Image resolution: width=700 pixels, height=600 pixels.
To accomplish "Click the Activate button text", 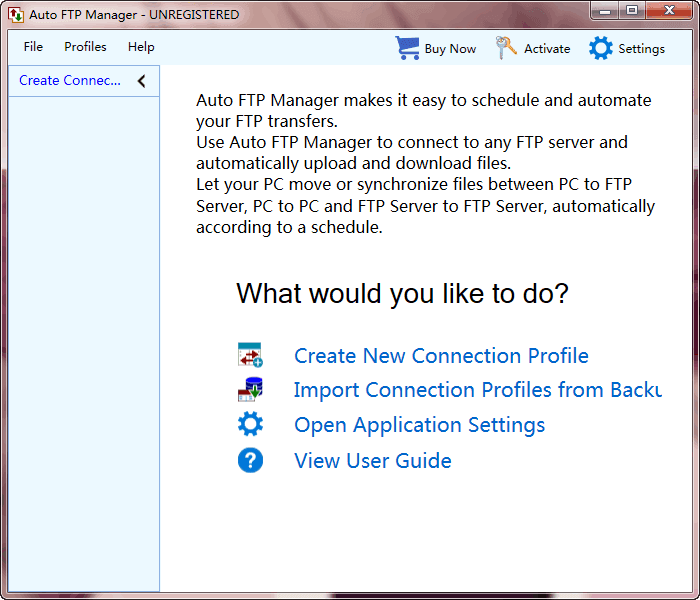I will [x=547, y=49].
